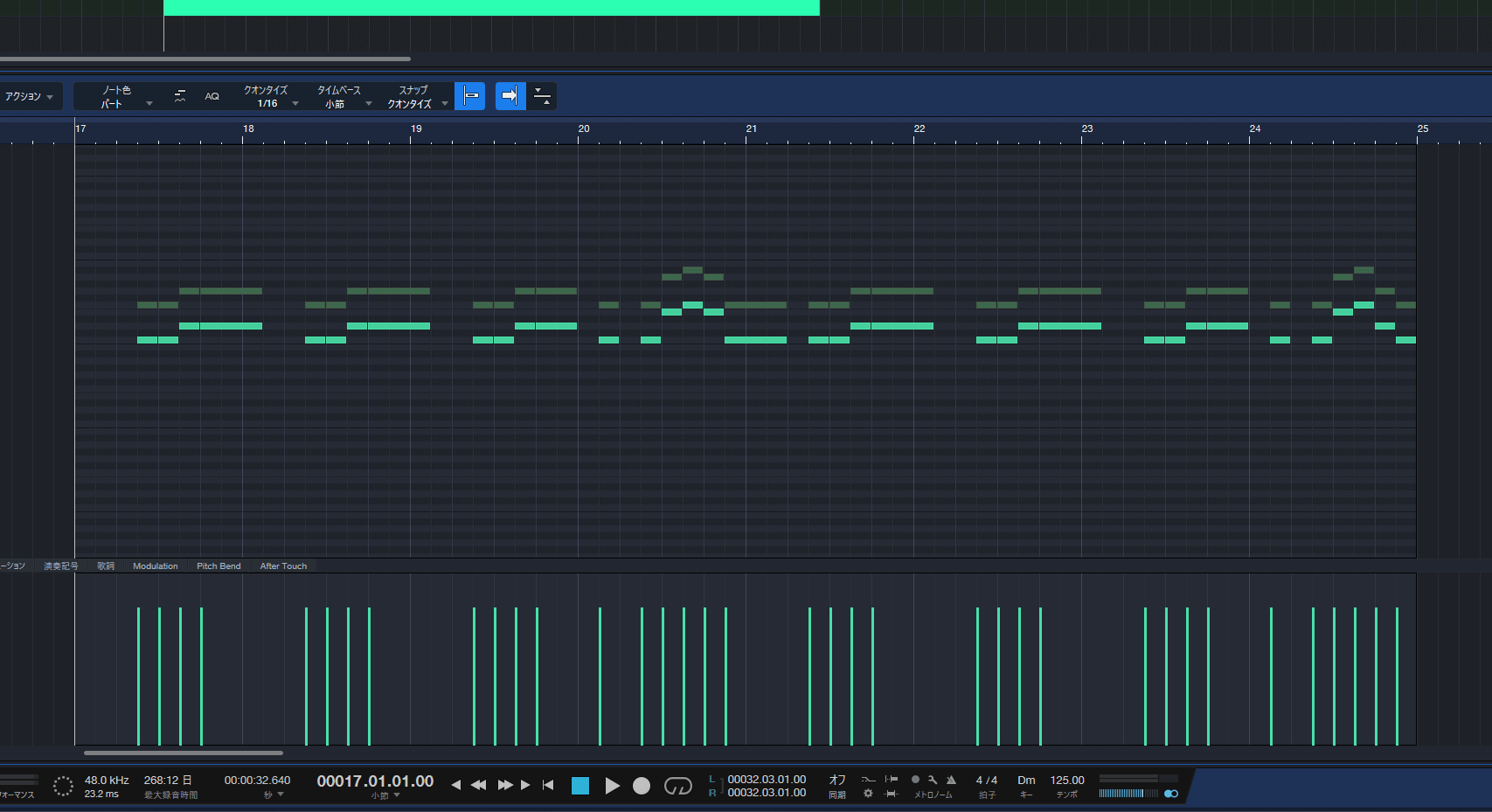Click the L loop start position value
The image size is (1492, 812).
[767, 780]
